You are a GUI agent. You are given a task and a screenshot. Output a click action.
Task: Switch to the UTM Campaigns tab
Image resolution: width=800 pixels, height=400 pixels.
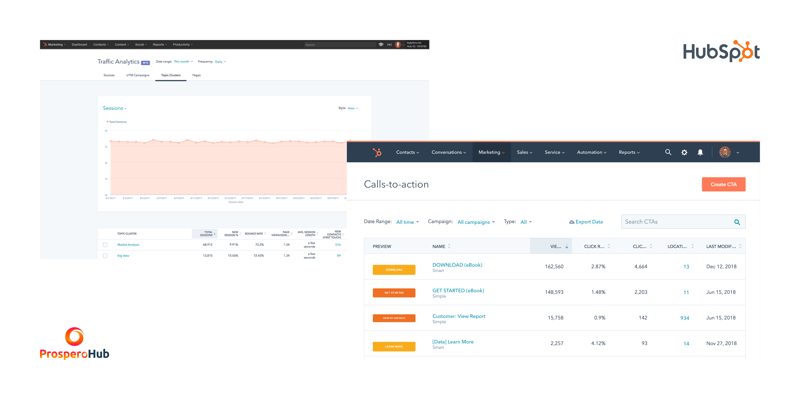pyautogui.click(x=138, y=76)
